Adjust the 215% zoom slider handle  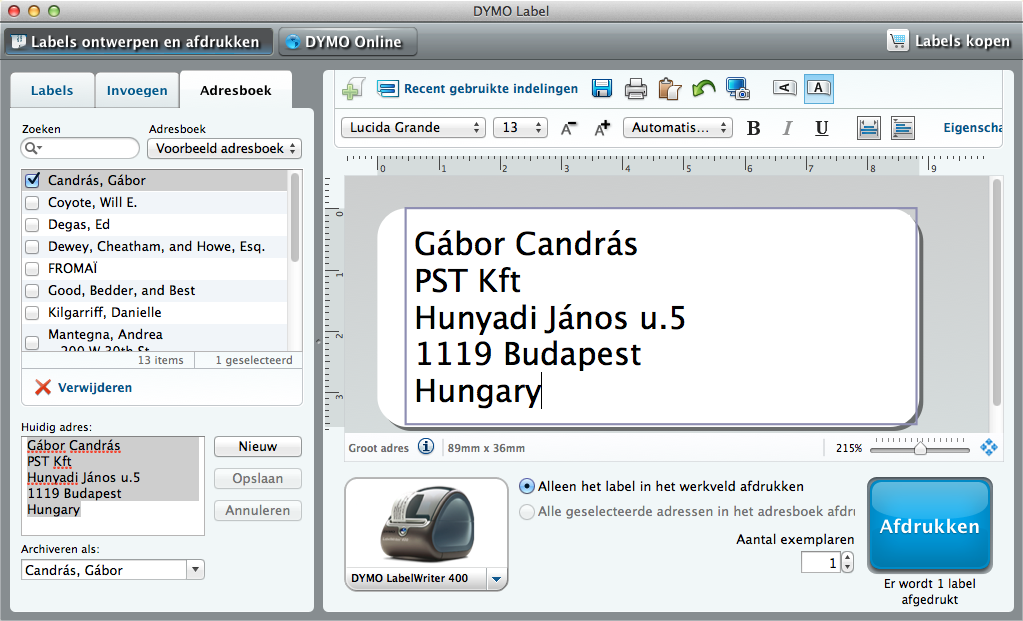920,449
